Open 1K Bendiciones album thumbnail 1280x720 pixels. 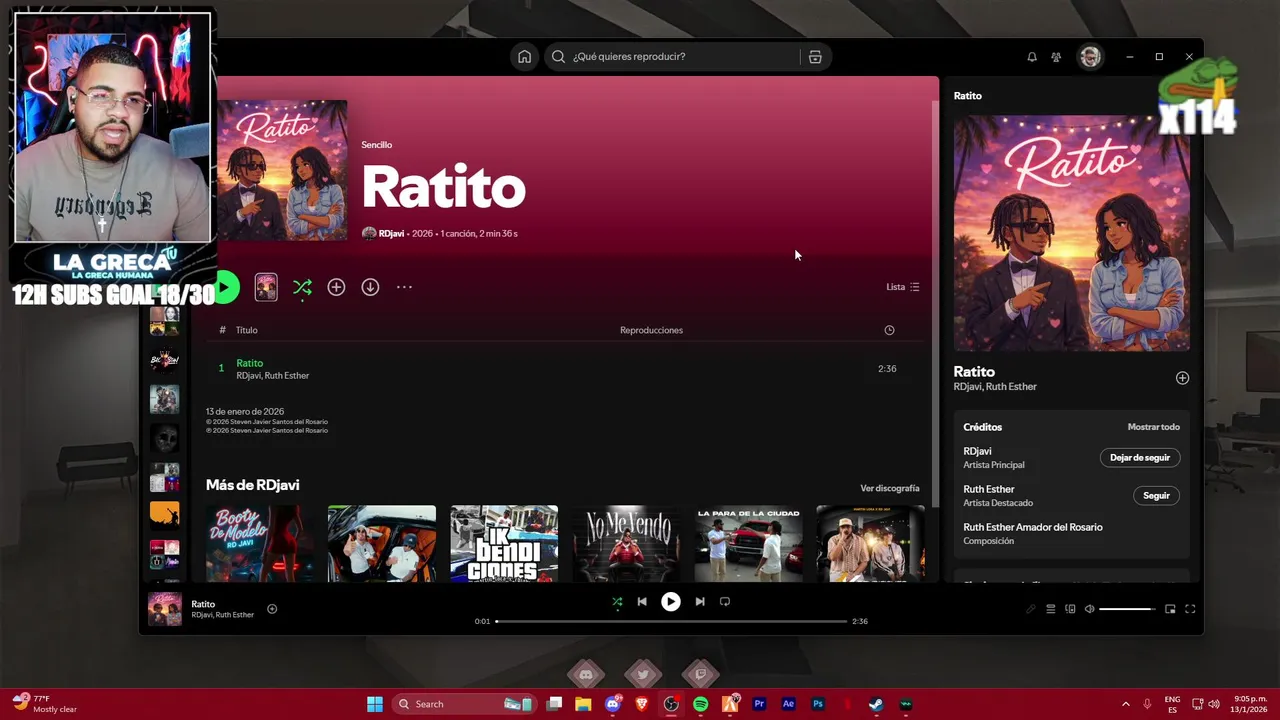point(504,543)
